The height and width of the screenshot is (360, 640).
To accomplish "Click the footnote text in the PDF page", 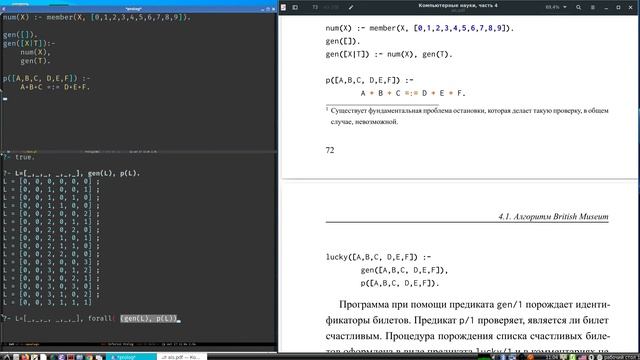I will (467, 116).
